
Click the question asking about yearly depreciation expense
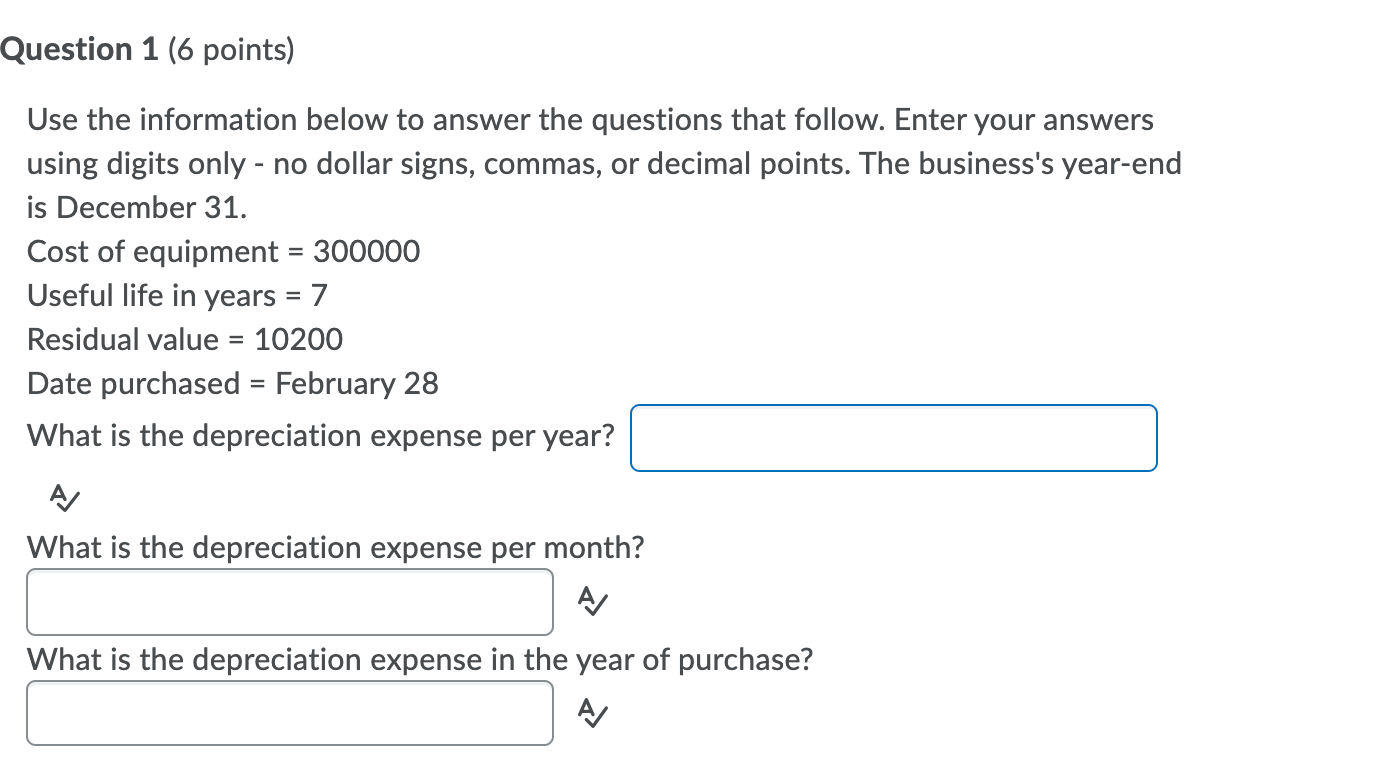click(x=320, y=435)
